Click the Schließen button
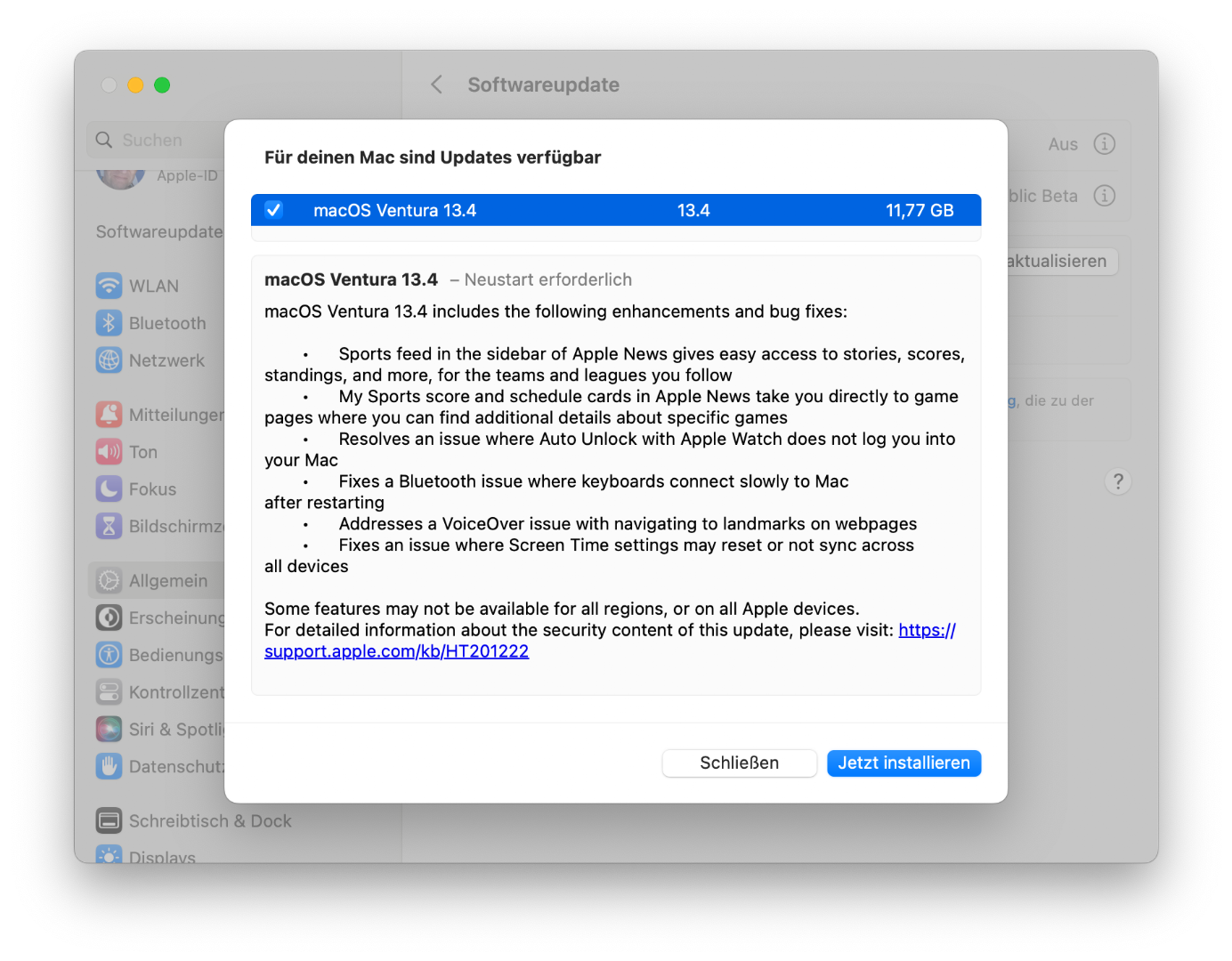The width and height of the screenshot is (1232, 961). pyautogui.click(x=739, y=763)
